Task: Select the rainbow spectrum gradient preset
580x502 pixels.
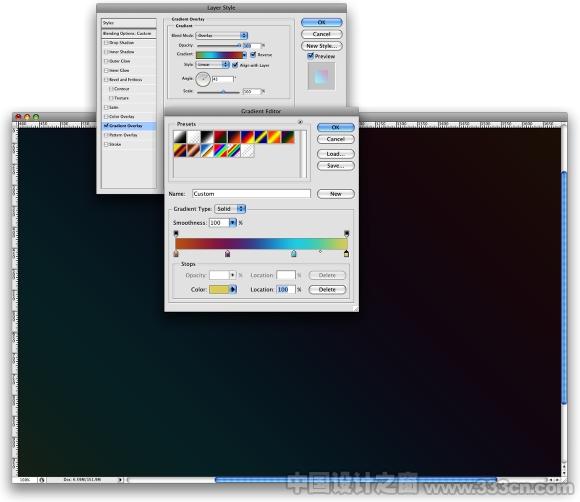Action: 220,151
